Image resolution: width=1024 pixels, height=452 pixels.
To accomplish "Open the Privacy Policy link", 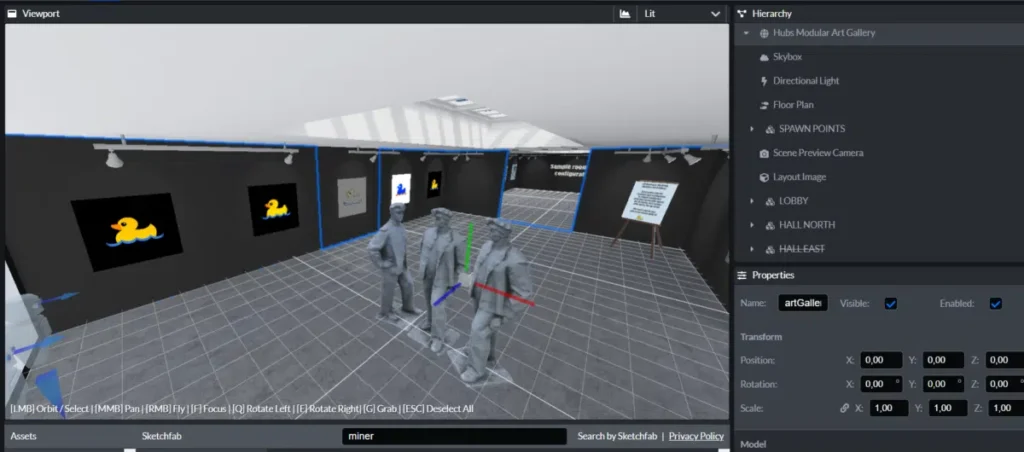I will coord(696,436).
